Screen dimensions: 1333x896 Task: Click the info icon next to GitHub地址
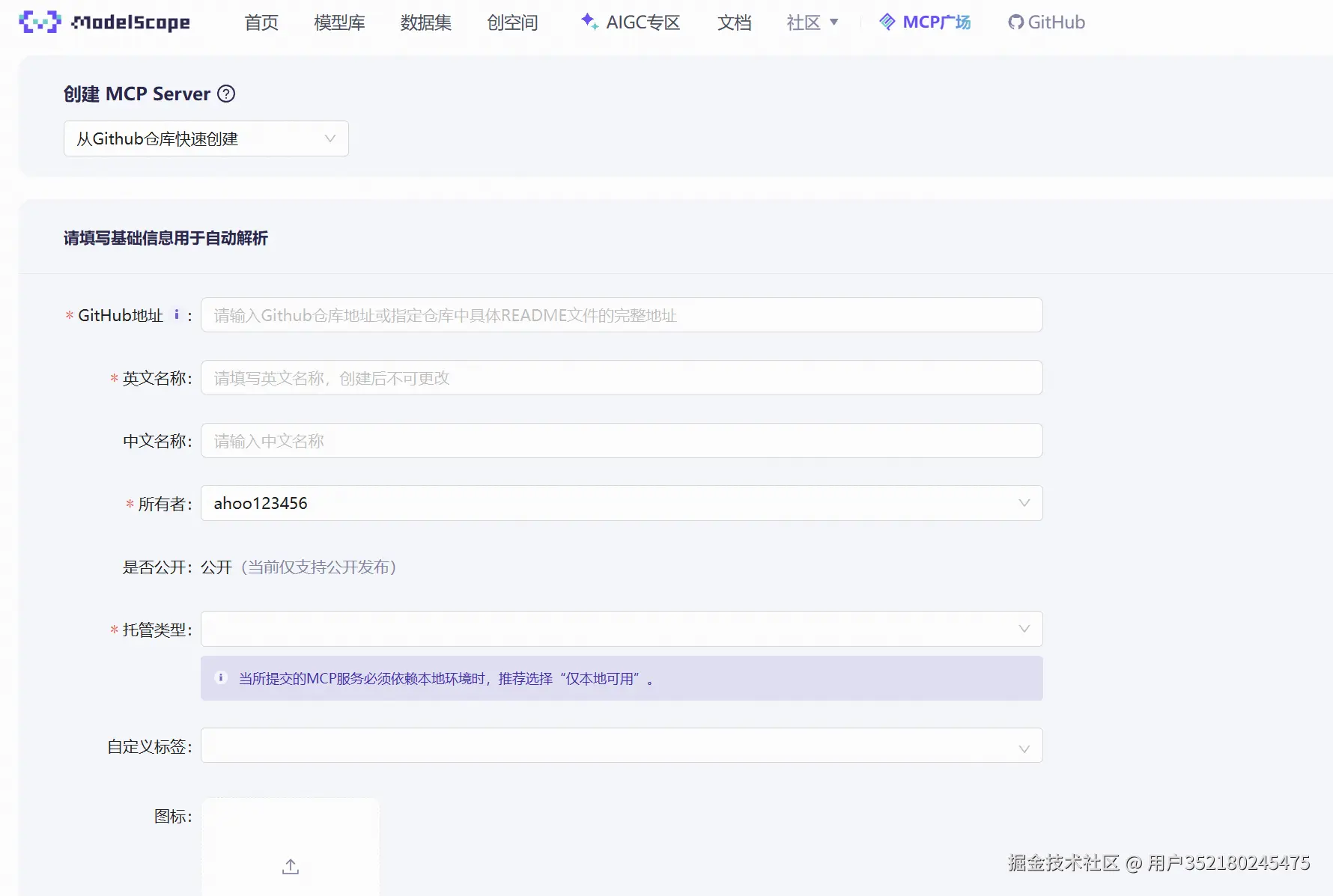(177, 315)
